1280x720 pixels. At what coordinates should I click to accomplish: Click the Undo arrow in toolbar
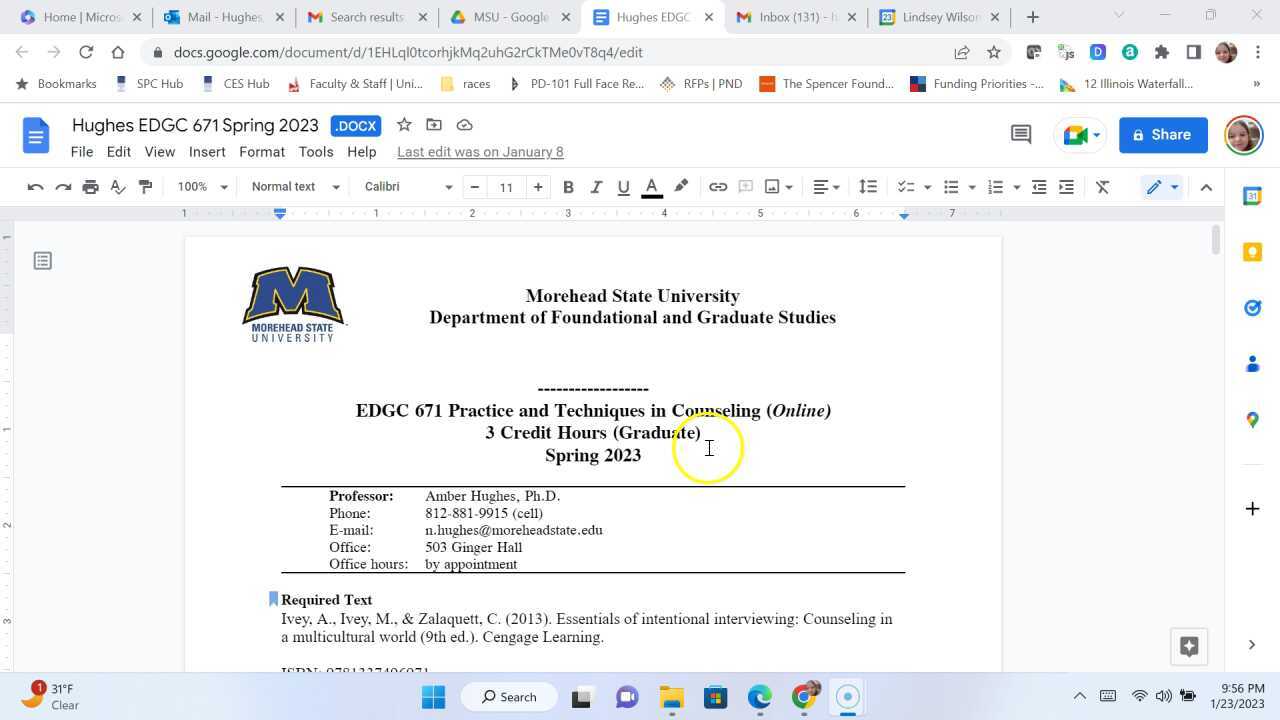click(35, 187)
